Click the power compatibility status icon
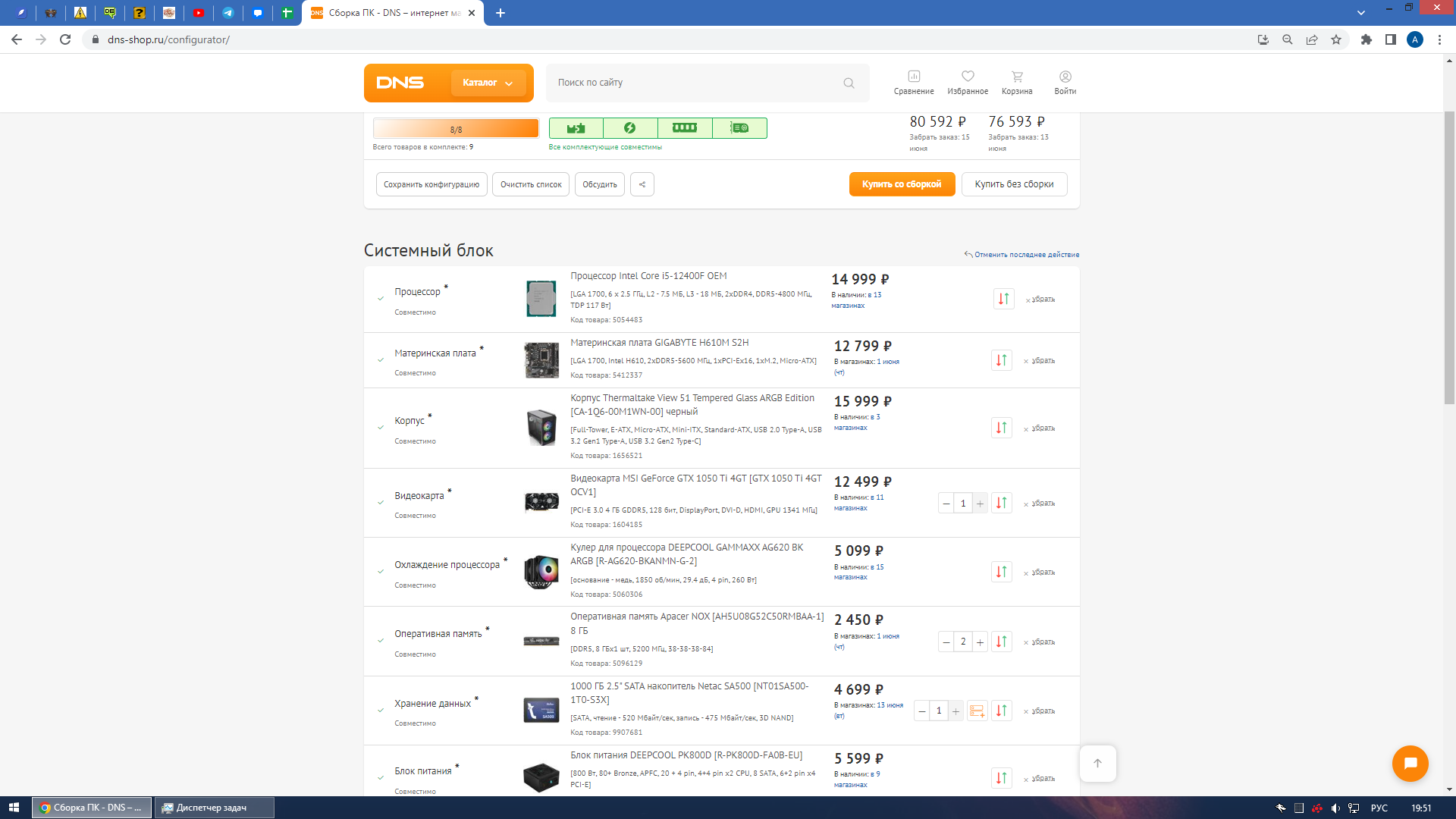The height and width of the screenshot is (819, 1456). pos(630,128)
